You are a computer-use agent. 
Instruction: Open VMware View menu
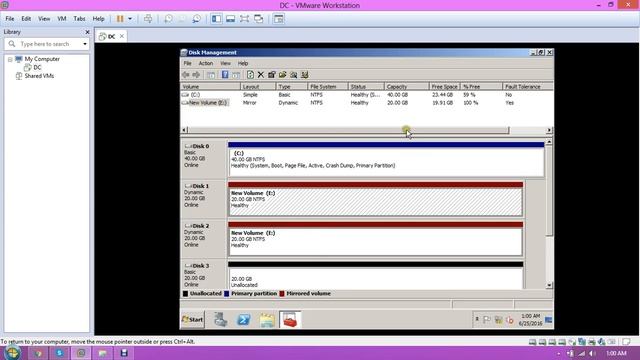point(44,19)
